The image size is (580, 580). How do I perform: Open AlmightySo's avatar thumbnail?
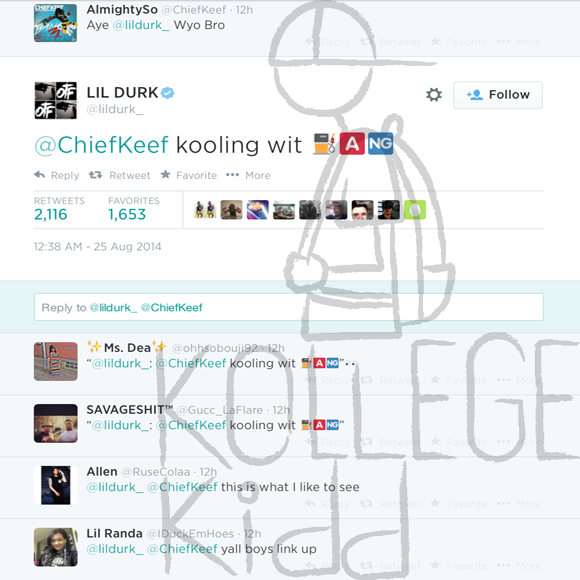coord(55,23)
